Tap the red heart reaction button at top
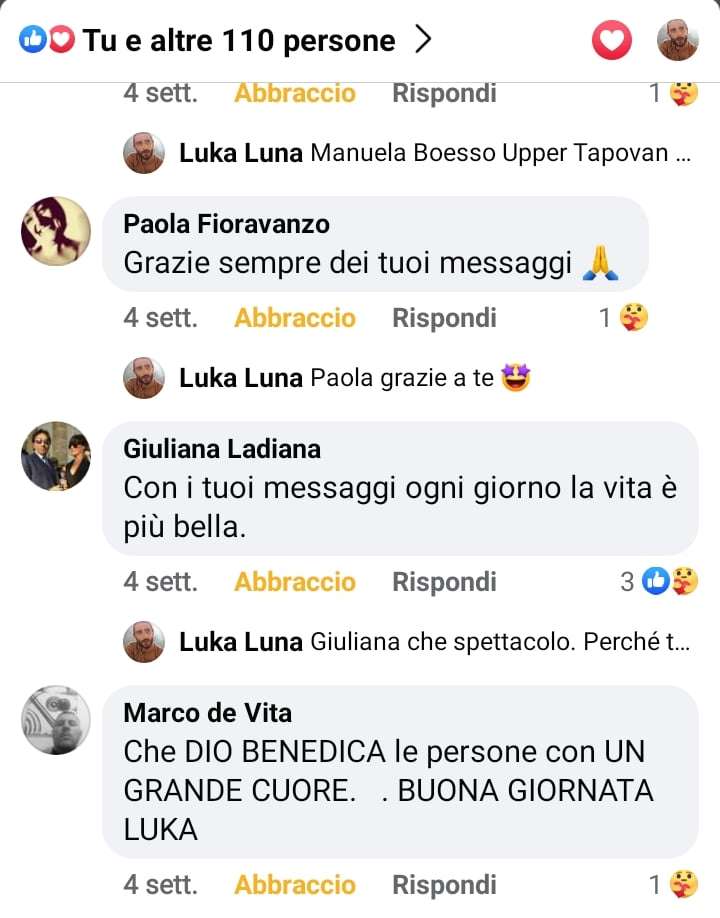This screenshot has width=720, height=918. [x=612, y=40]
